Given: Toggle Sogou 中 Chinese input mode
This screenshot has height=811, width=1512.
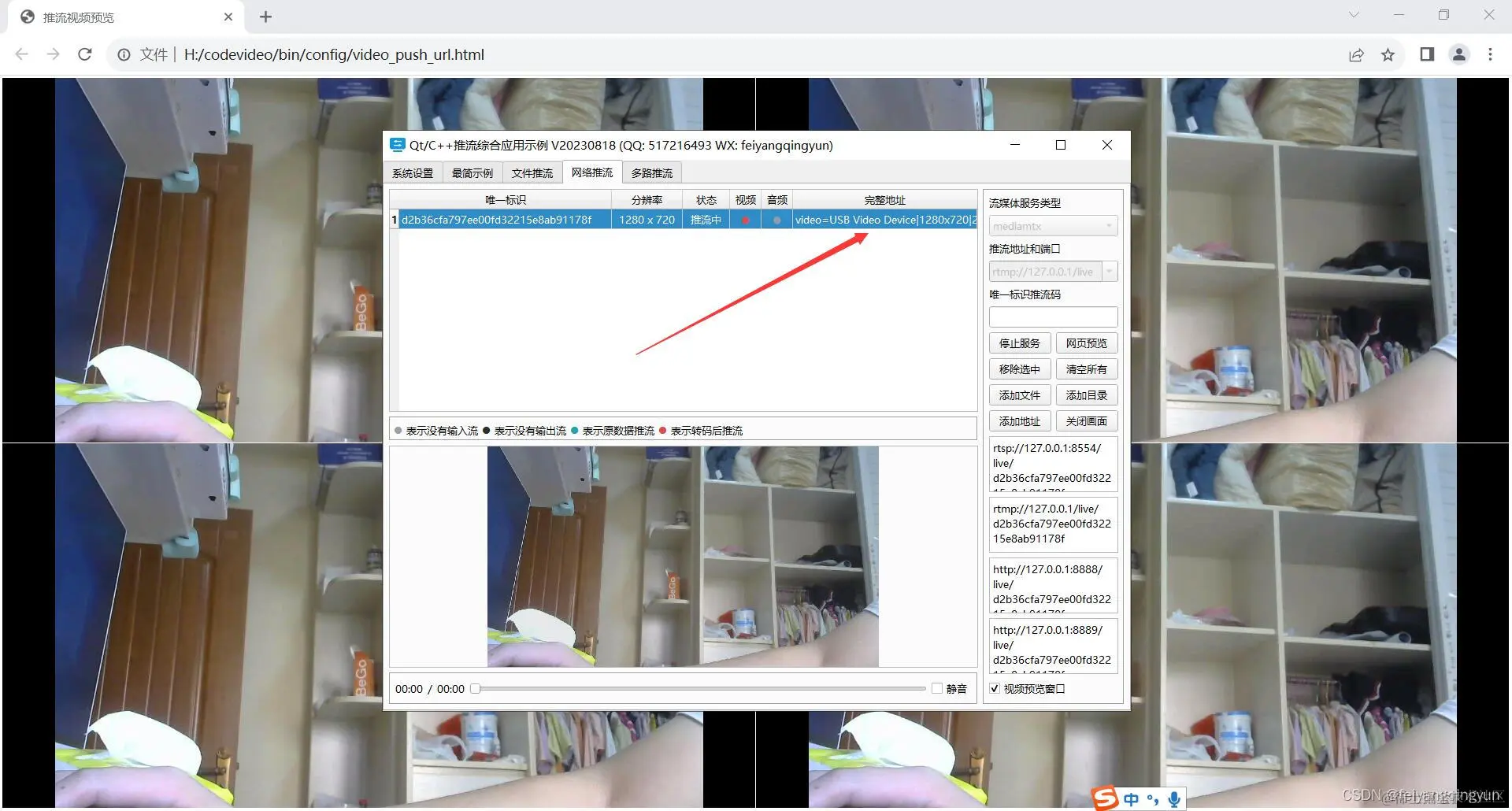Looking at the screenshot, I should point(1131,800).
